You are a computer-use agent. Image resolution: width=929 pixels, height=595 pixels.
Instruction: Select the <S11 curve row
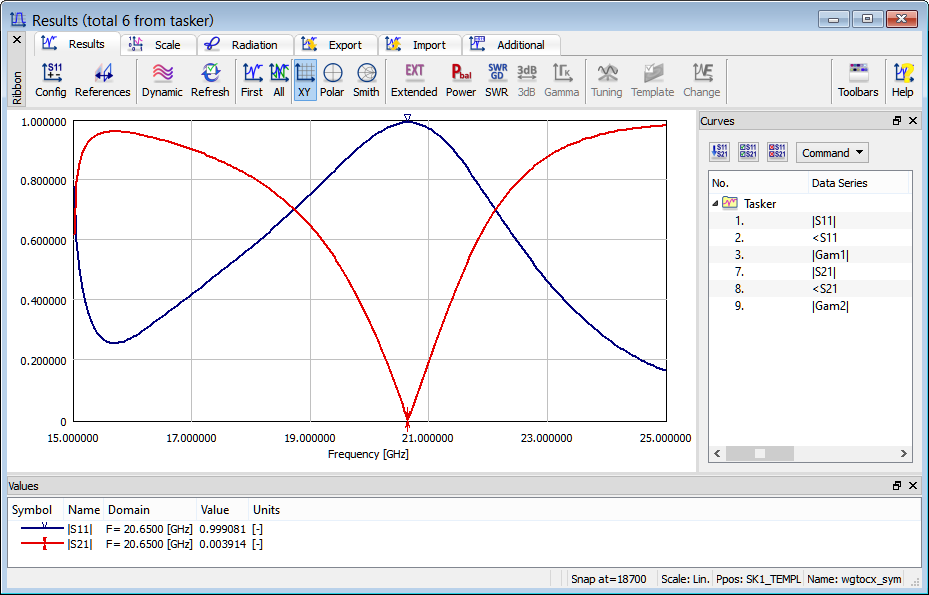pos(810,238)
